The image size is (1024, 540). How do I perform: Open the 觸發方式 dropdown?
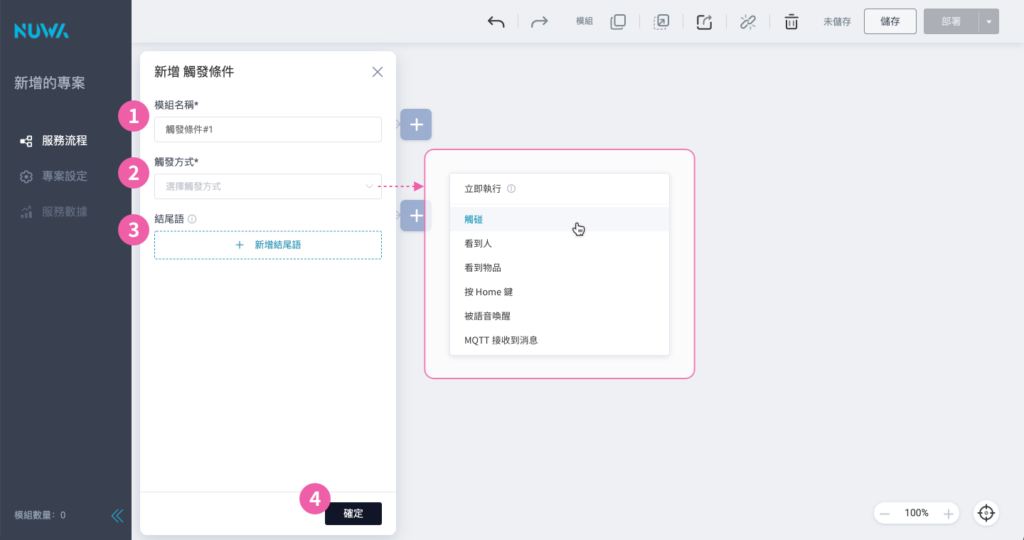coord(268,186)
